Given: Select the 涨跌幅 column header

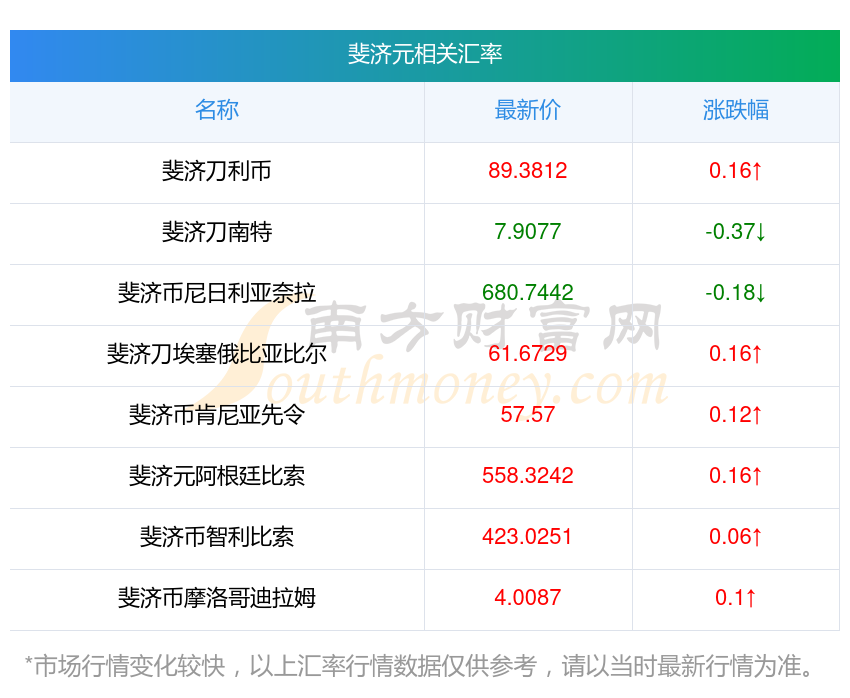Looking at the screenshot, I should click(736, 110).
